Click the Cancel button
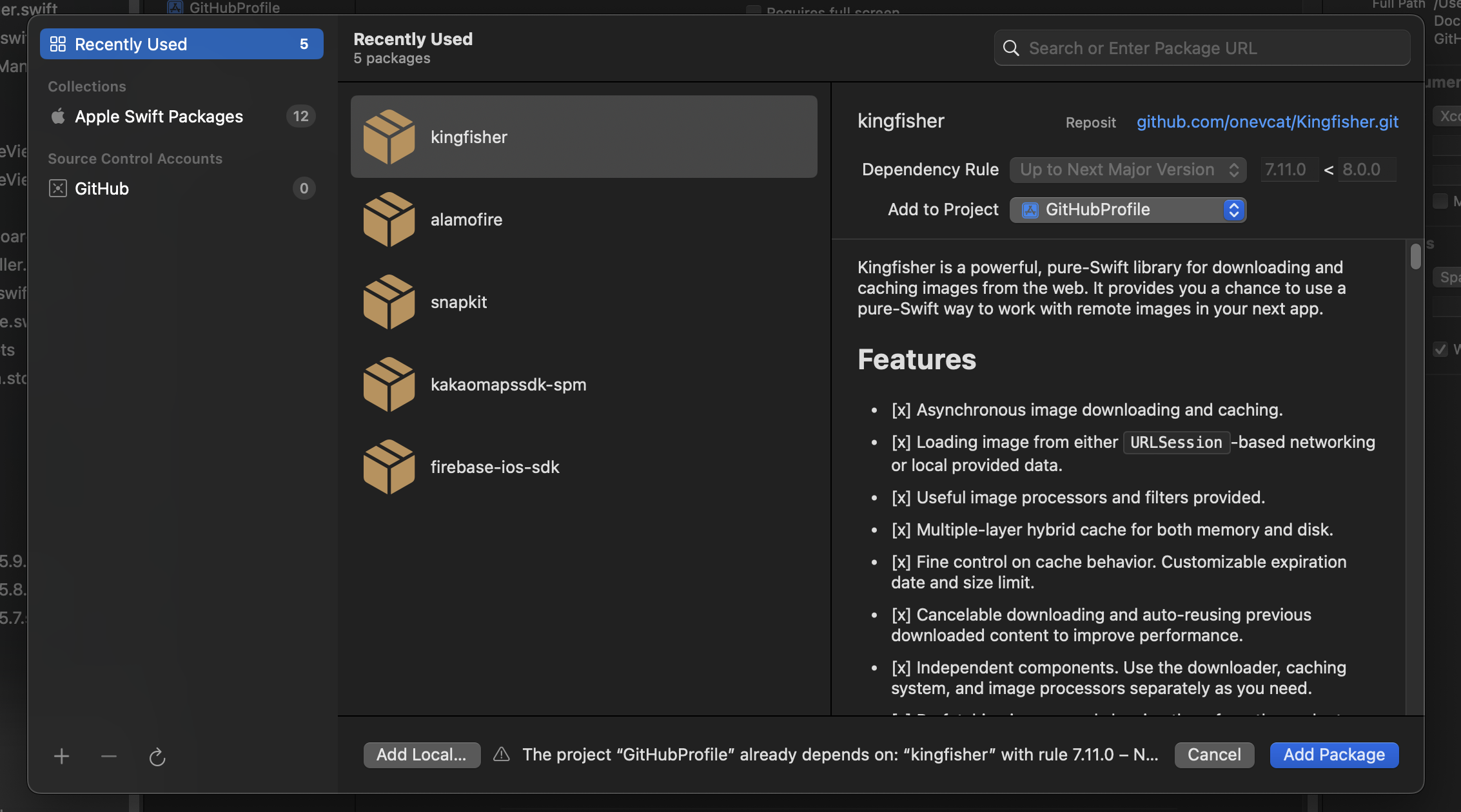The height and width of the screenshot is (812, 1461). pos(1214,755)
